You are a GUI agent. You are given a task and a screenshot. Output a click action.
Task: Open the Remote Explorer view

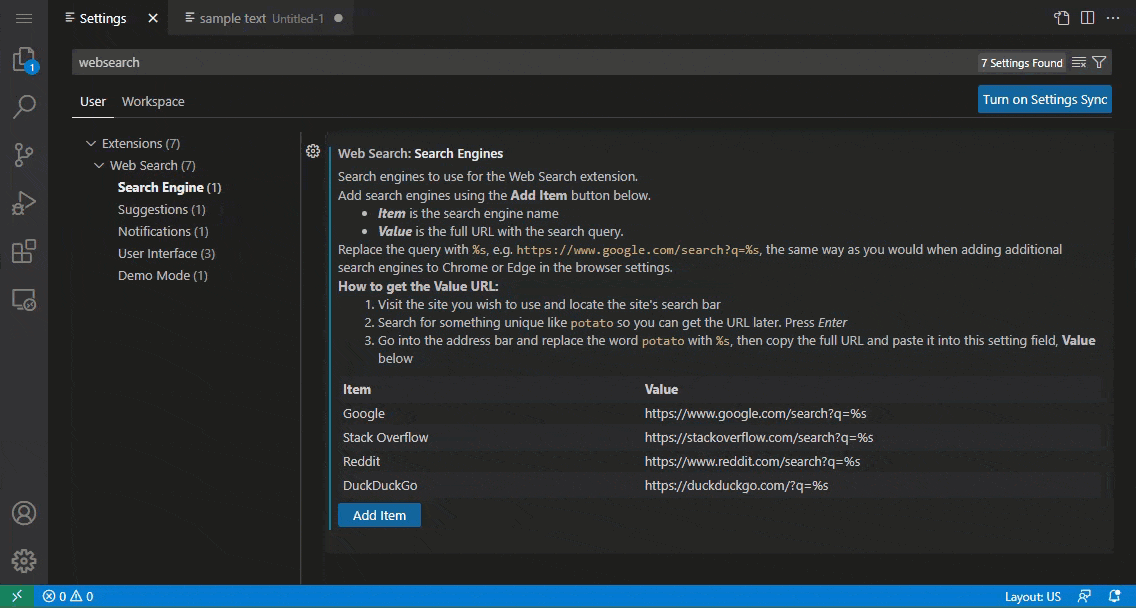(x=24, y=299)
